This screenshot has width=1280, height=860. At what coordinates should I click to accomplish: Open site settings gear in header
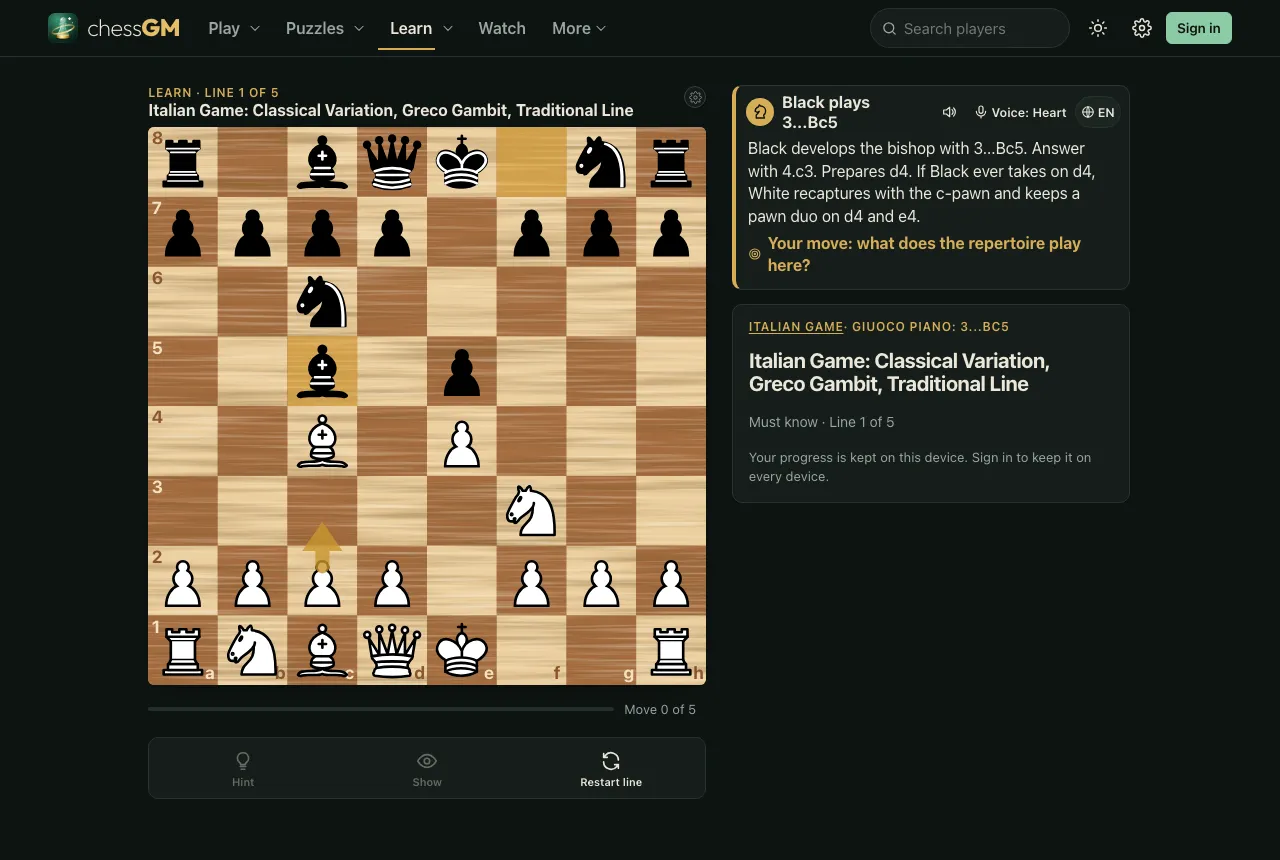(x=1142, y=28)
